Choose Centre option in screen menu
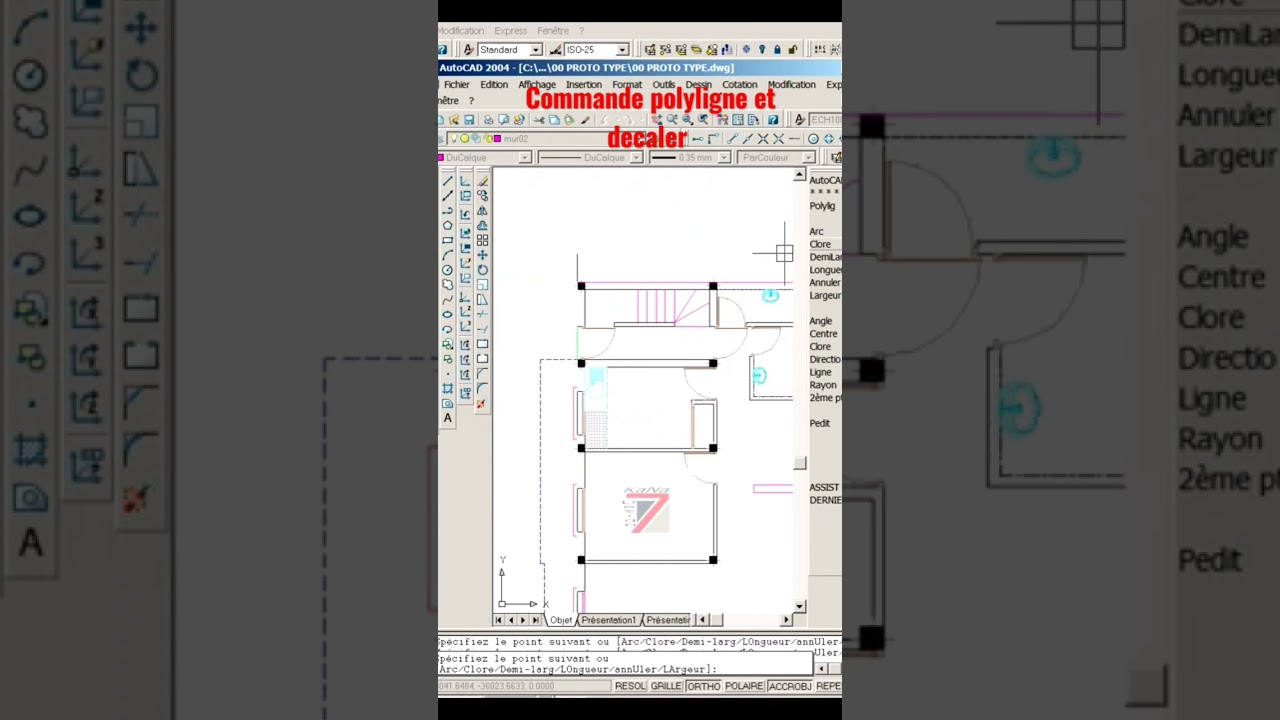The width and height of the screenshot is (1280, 720). tap(823, 334)
